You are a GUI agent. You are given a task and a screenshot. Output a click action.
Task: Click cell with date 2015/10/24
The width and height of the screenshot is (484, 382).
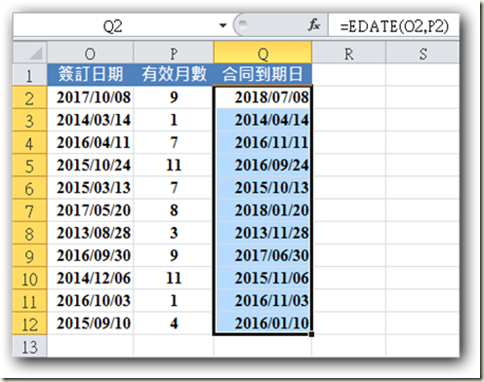[90, 165]
